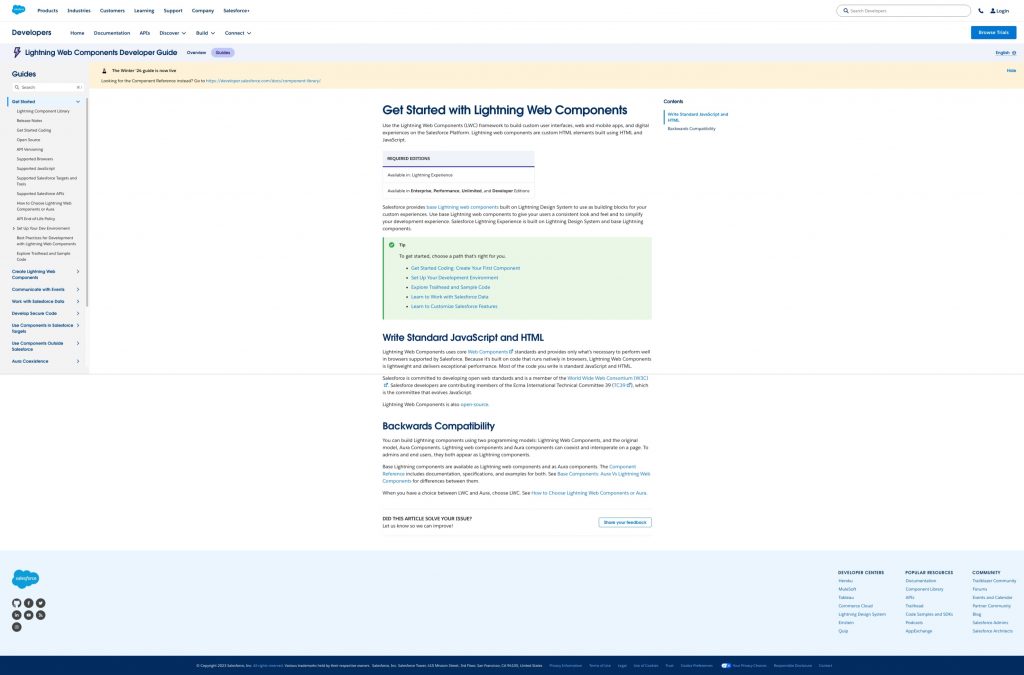Screen dimensions: 1024x675
Task: Open the RSS feed icon
Action: point(40,615)
